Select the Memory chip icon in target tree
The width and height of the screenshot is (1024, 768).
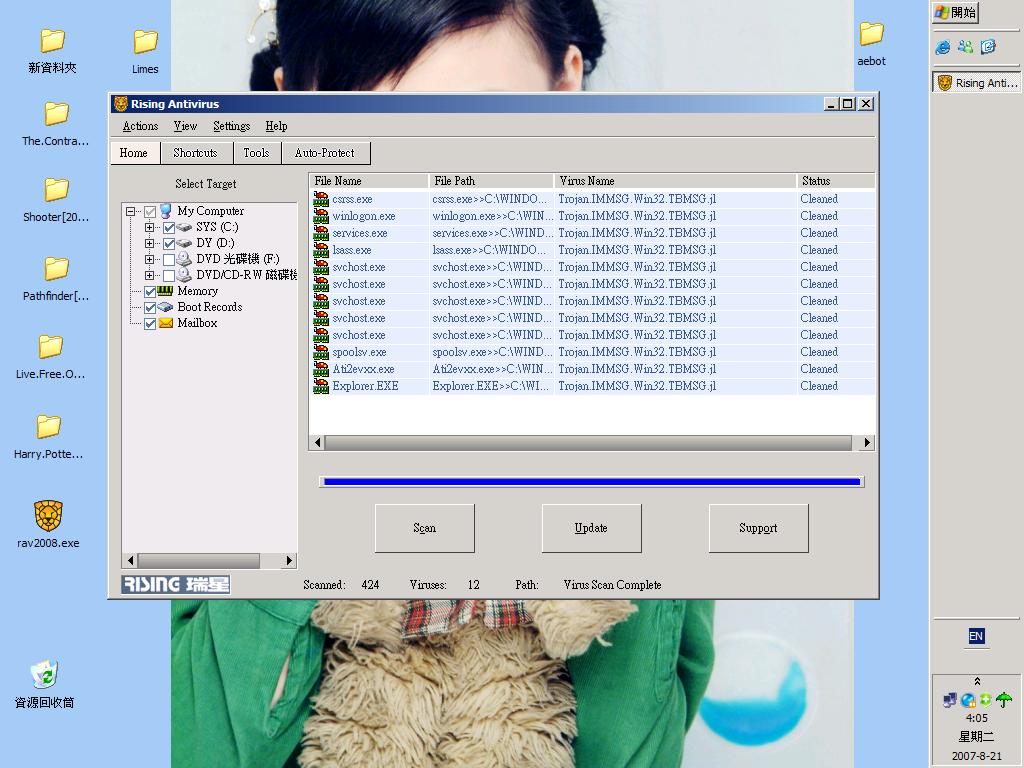[x=166, y=291]
